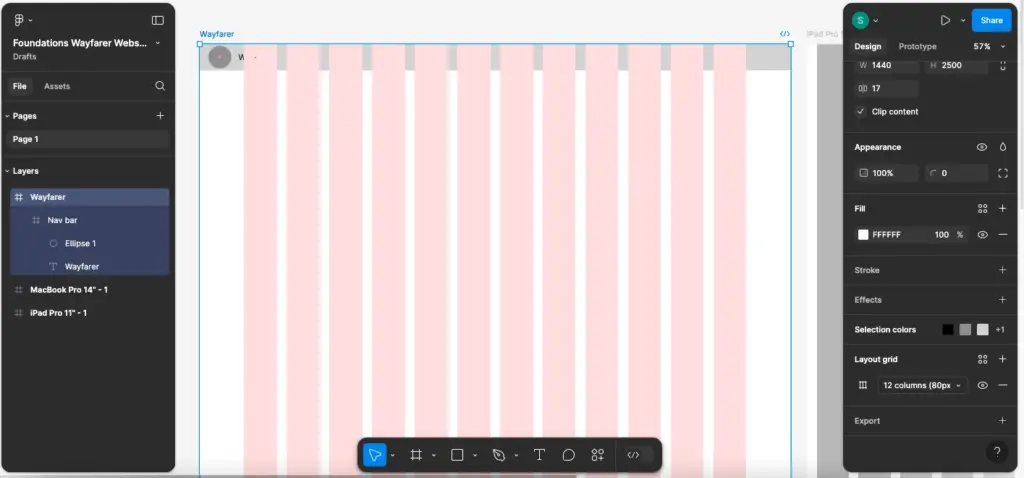Click the white fill color swatch
The height and width of the screenshot is (478, 1024).
[x=863, y=234]
